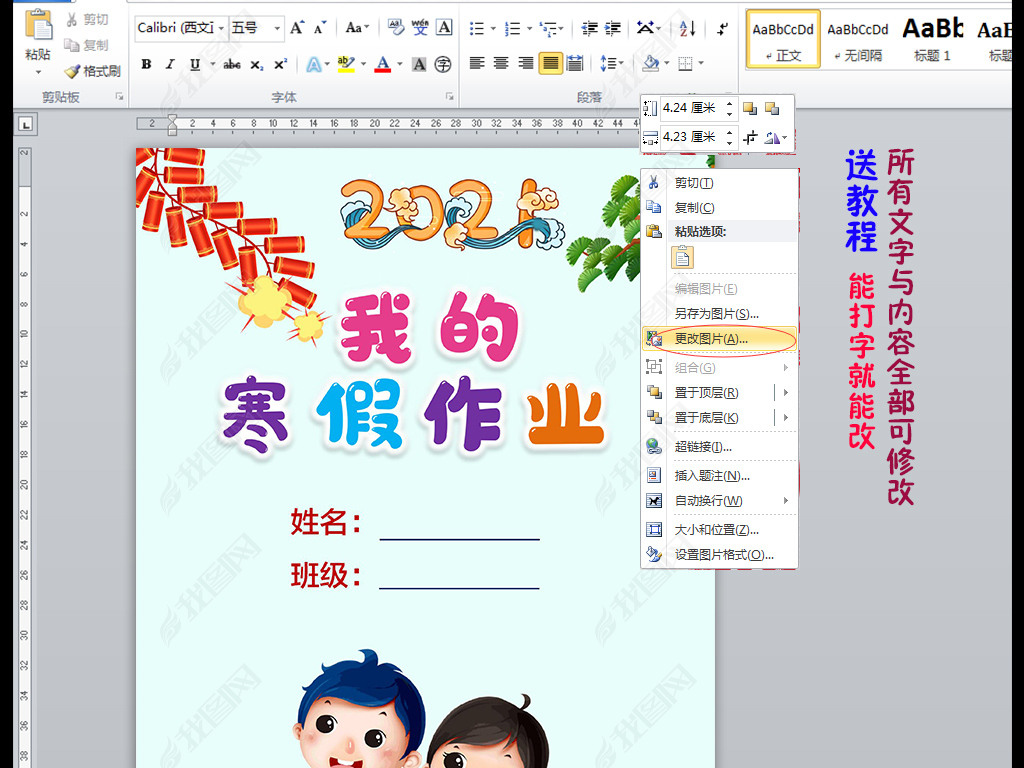This screenshot has height=768, width=1024.
Task: Click the Character Border icon
Action: click(444, 27)
